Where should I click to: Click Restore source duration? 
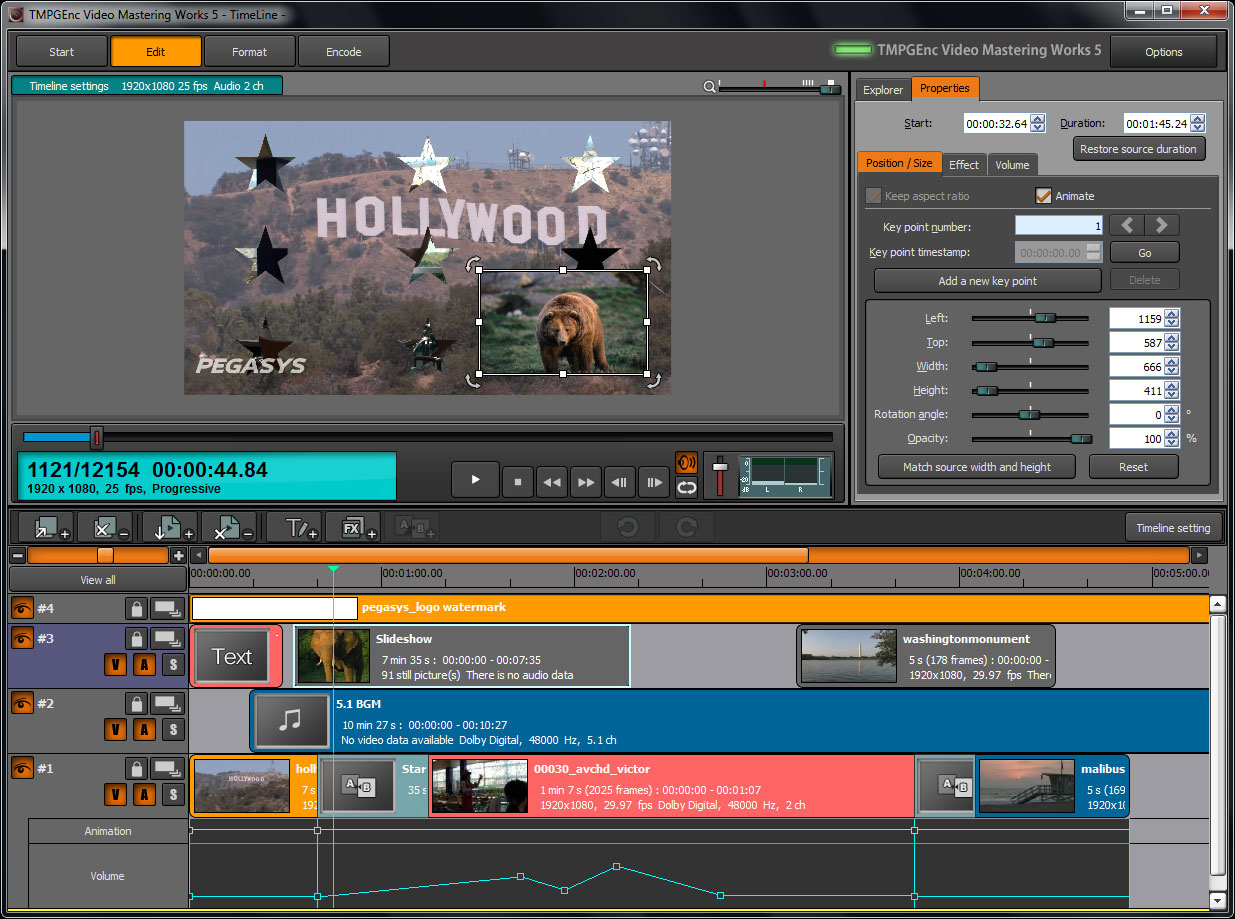(x=1139, y=148)
